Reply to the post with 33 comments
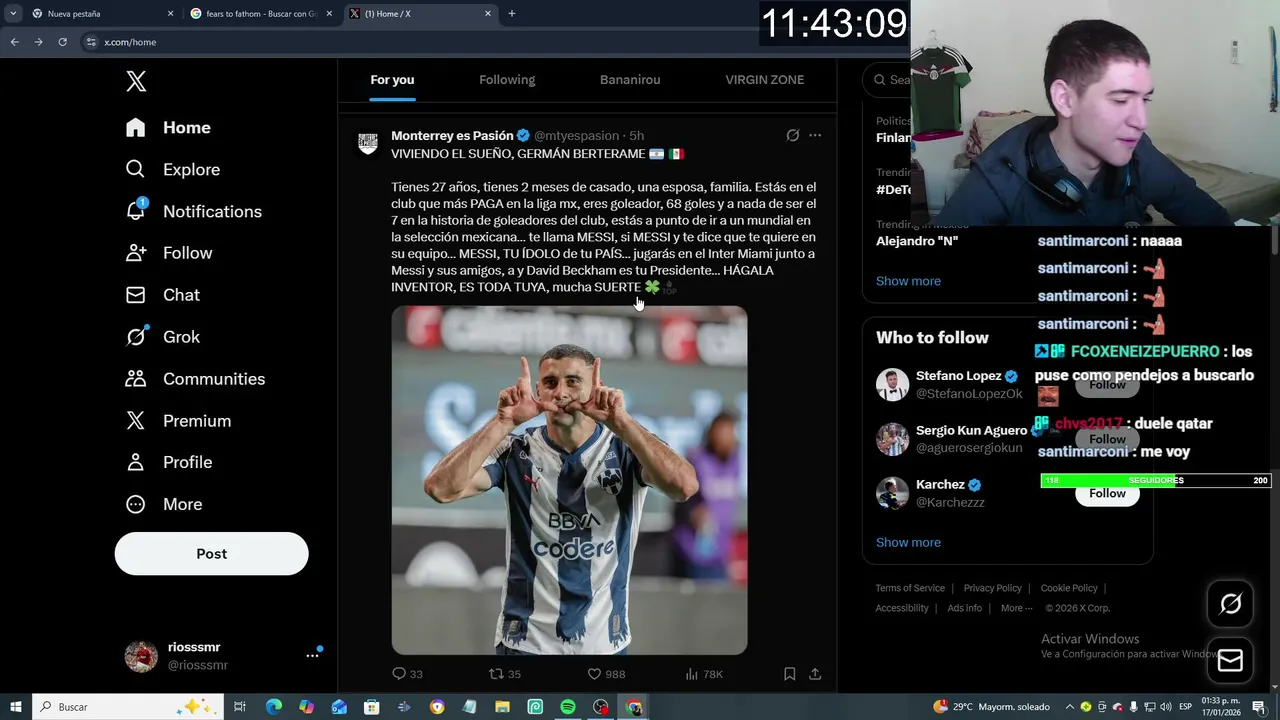This screenshot has height=720, width=1280. click(406, 674)
